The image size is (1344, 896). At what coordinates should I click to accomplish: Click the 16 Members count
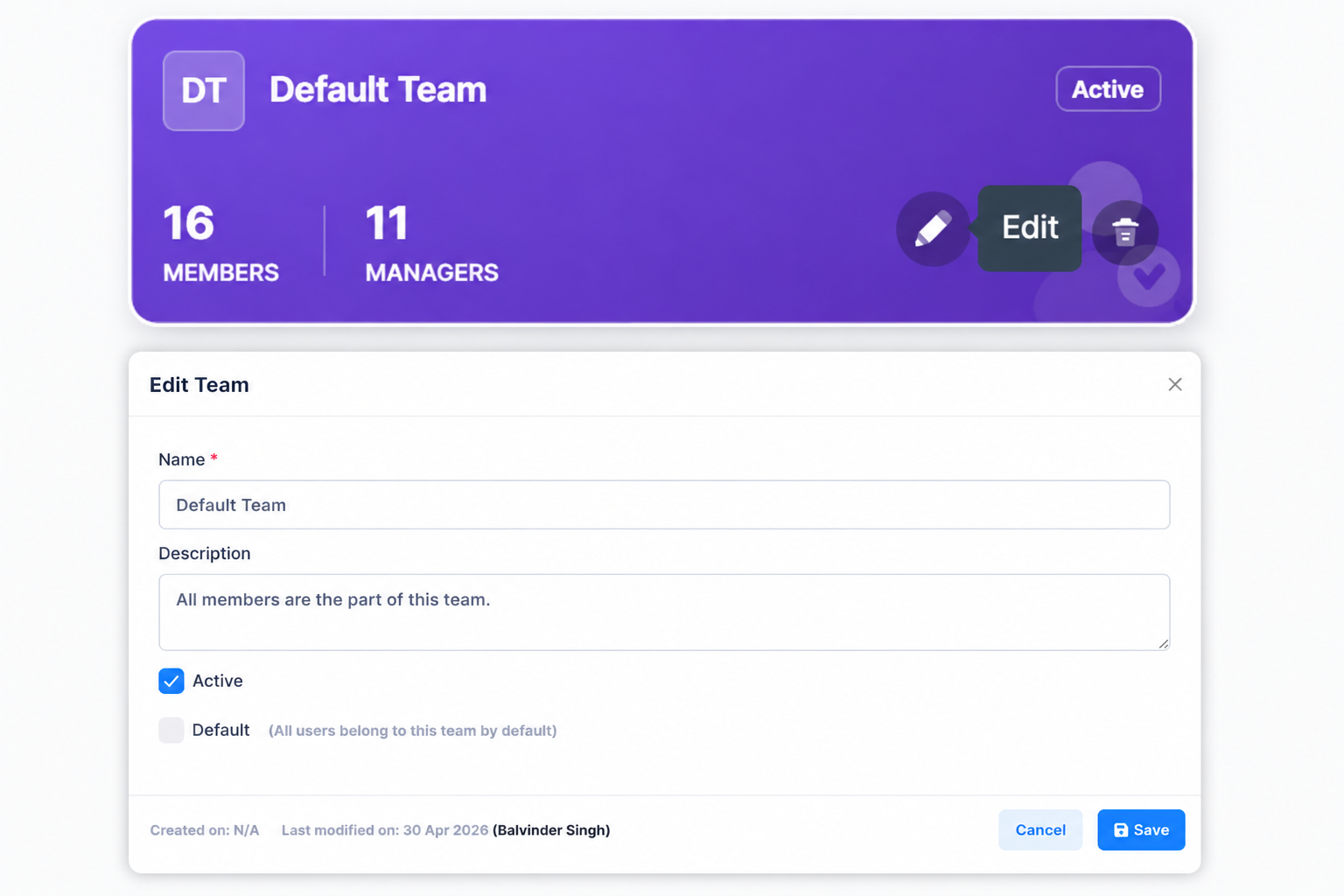(220, 242)
